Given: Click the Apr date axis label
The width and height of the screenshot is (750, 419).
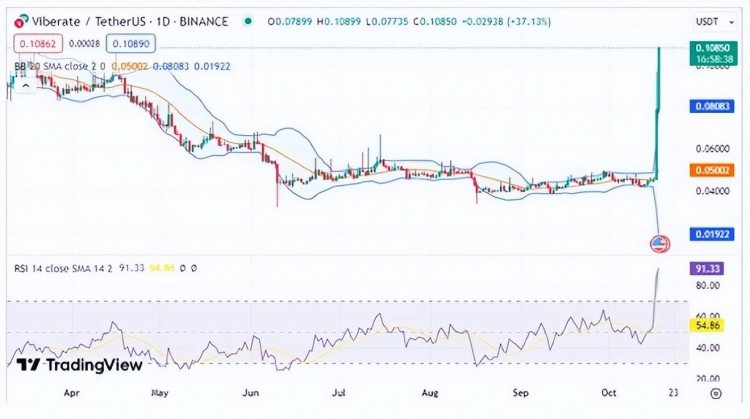Looking at the screenshot, I should pyautogui.click(x=71, y=393).
